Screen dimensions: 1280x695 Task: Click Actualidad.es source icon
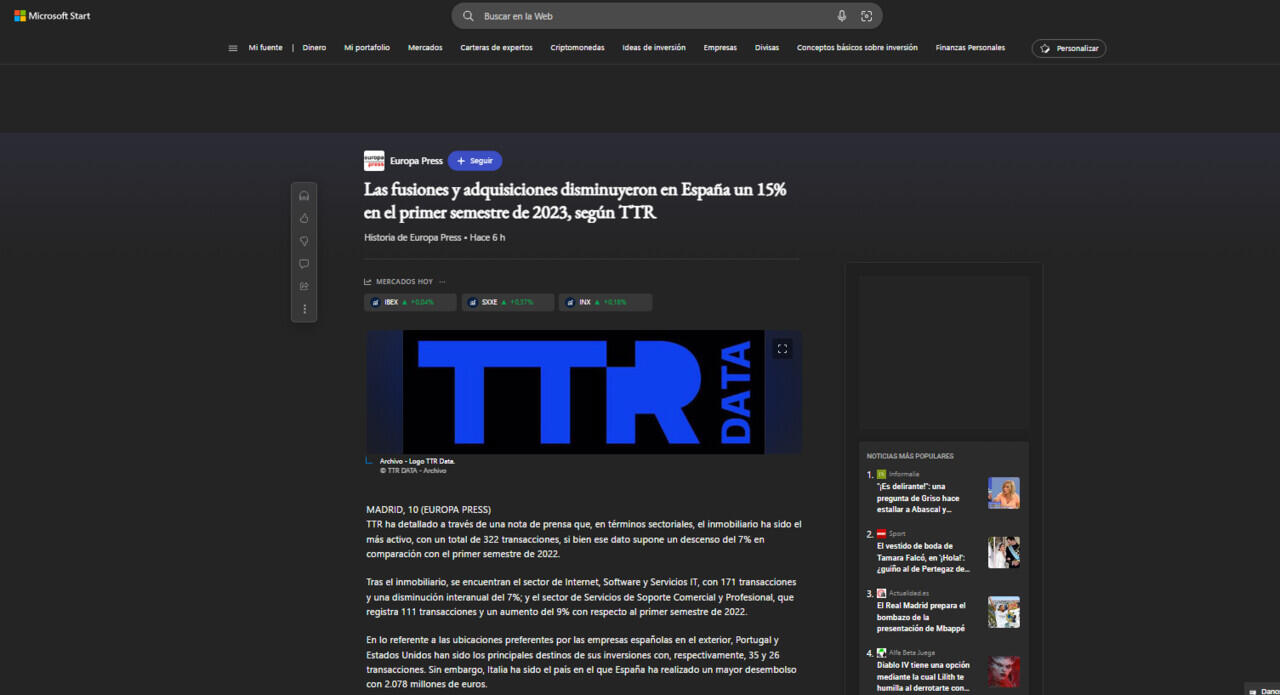point(881,593)
